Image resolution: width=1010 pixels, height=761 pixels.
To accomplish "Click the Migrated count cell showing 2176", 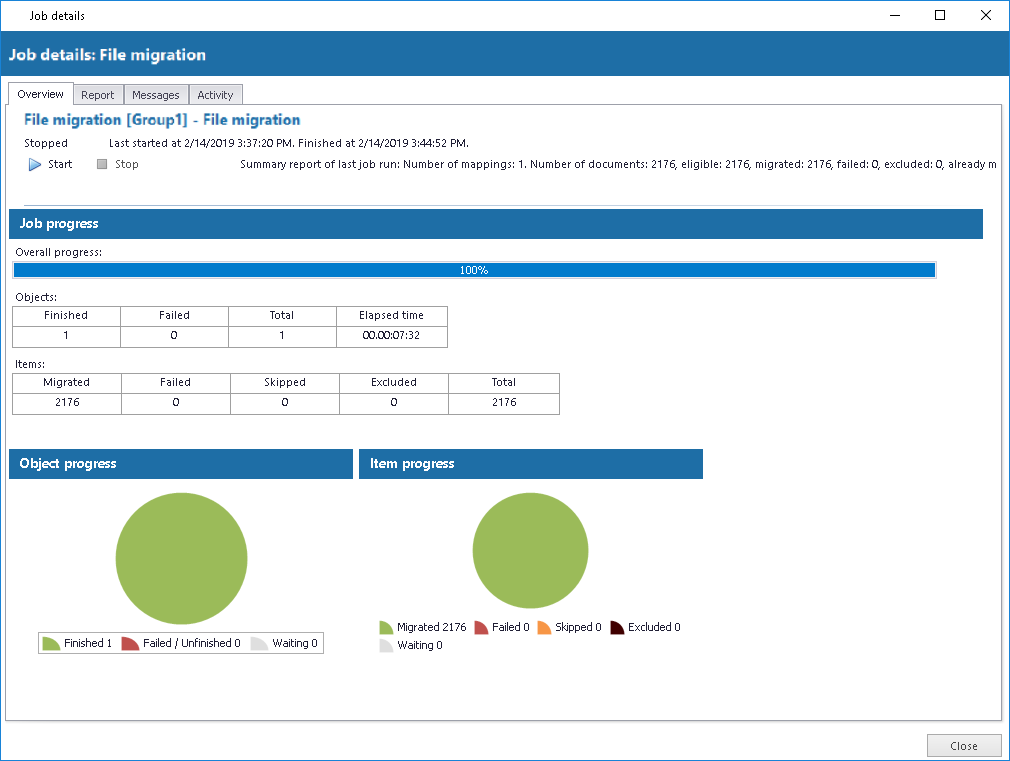I will coord(67,403).
